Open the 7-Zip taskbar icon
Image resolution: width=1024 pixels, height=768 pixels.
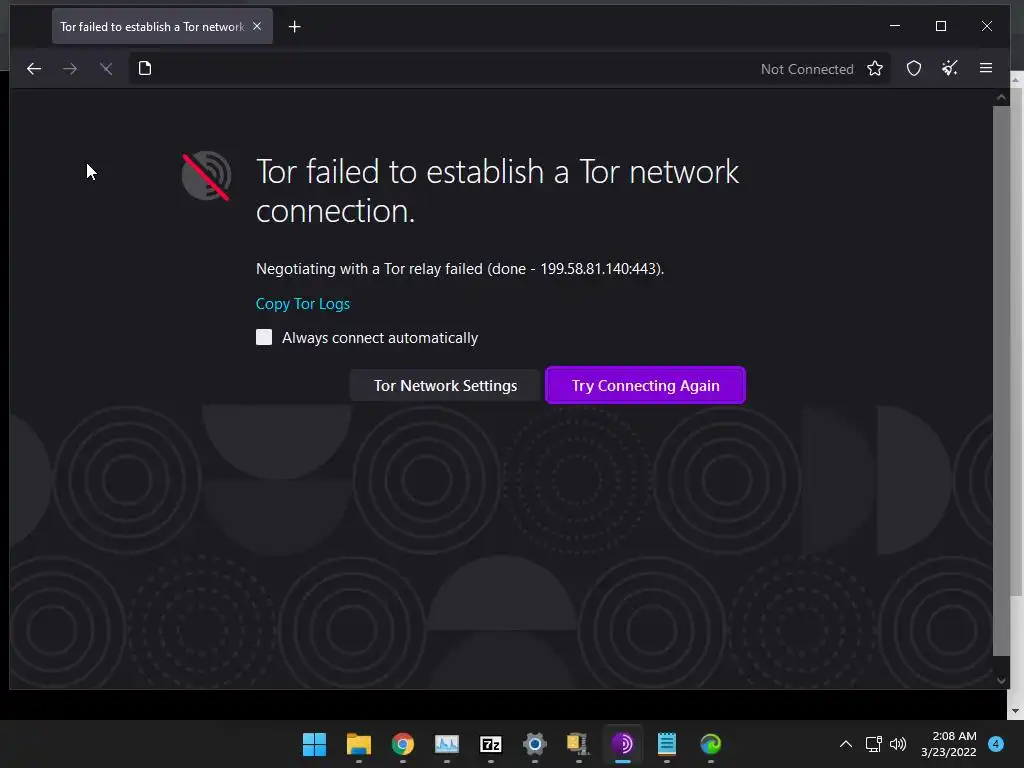point(490,744)
